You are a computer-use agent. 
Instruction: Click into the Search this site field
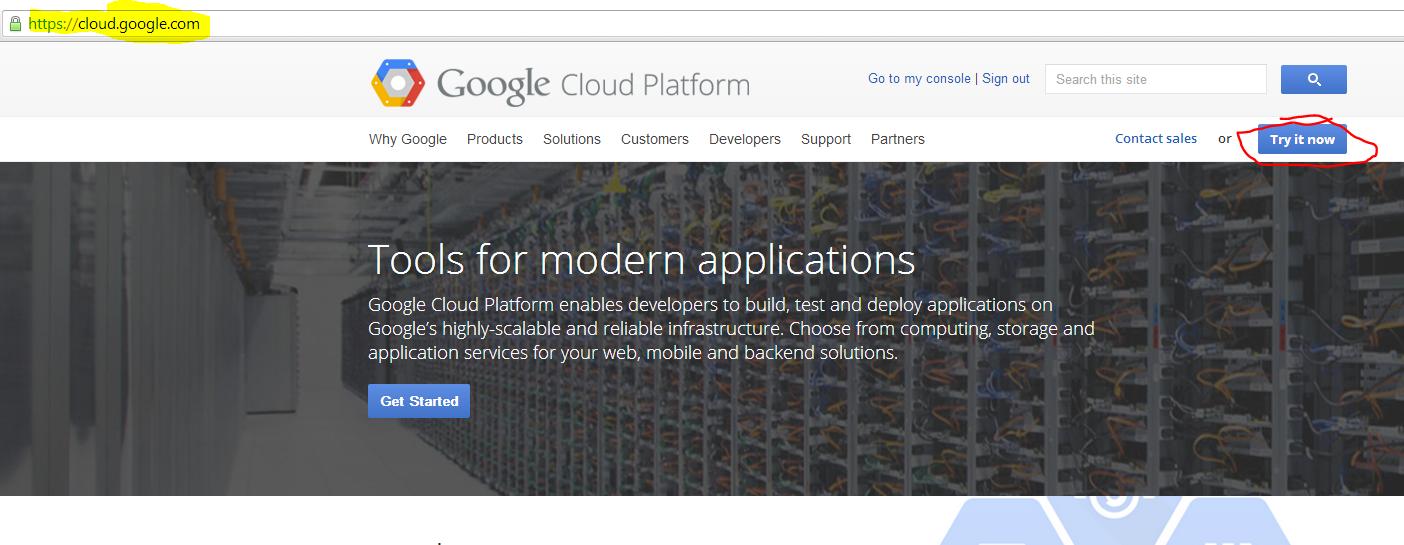point(1155,79)
